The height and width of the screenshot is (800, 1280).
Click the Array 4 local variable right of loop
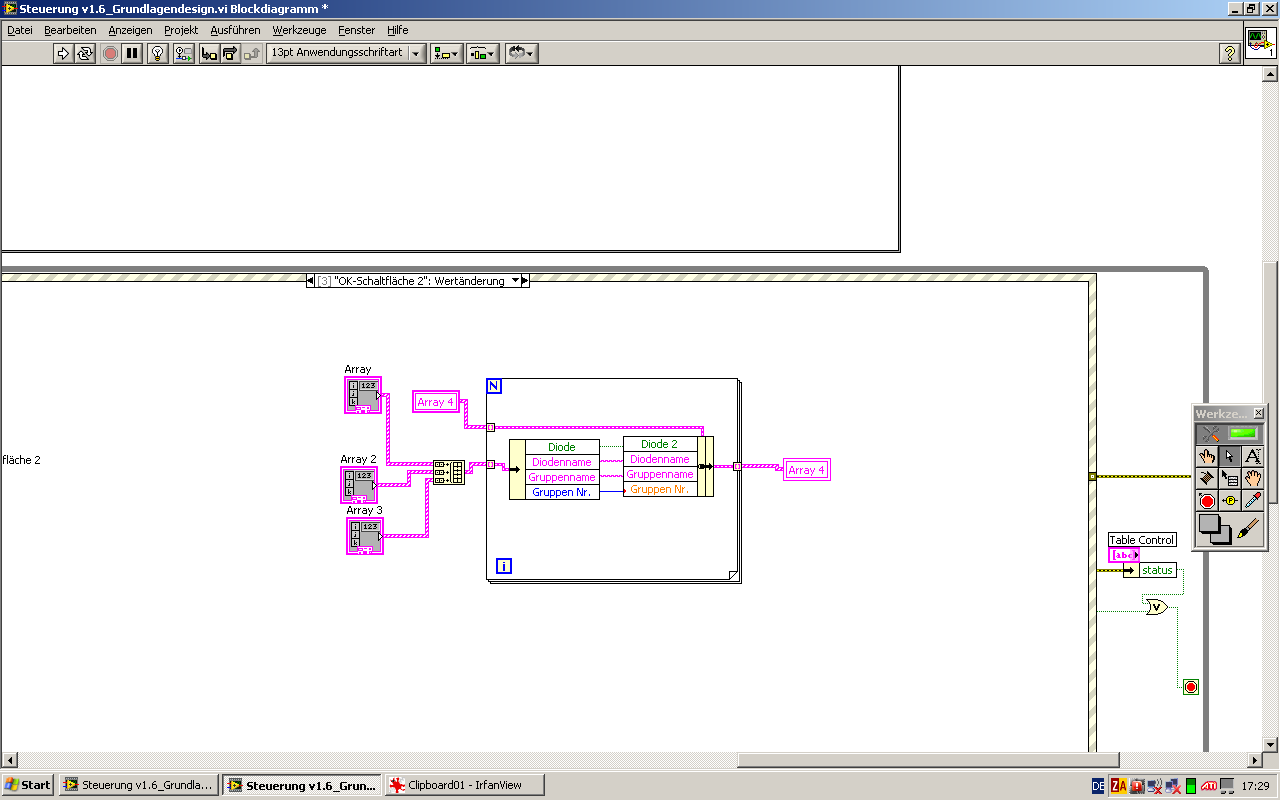point(807,470)
